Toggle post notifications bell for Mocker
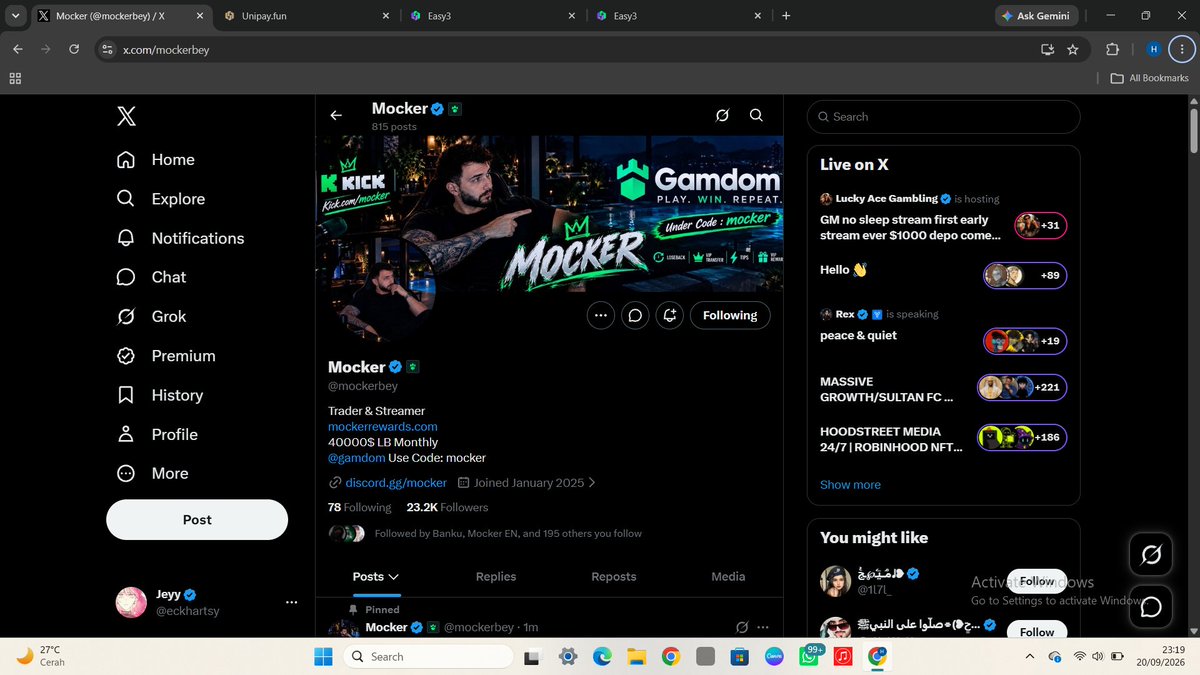The height and width of the screenshot is (675, 1200). (x=670, y=315)
